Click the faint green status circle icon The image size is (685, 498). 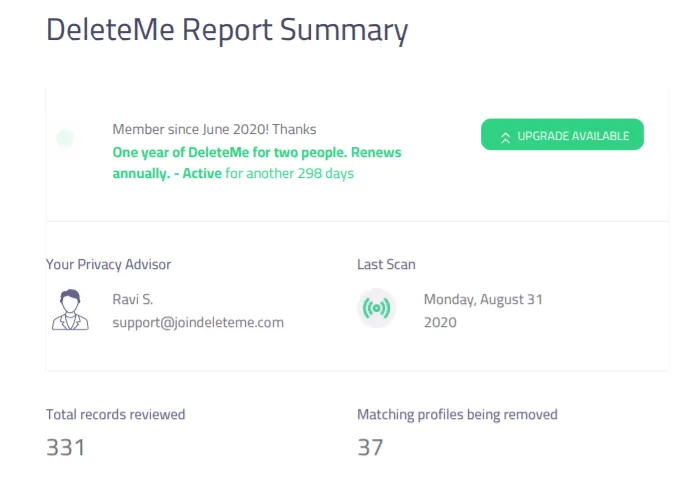(x=65, y=138)
